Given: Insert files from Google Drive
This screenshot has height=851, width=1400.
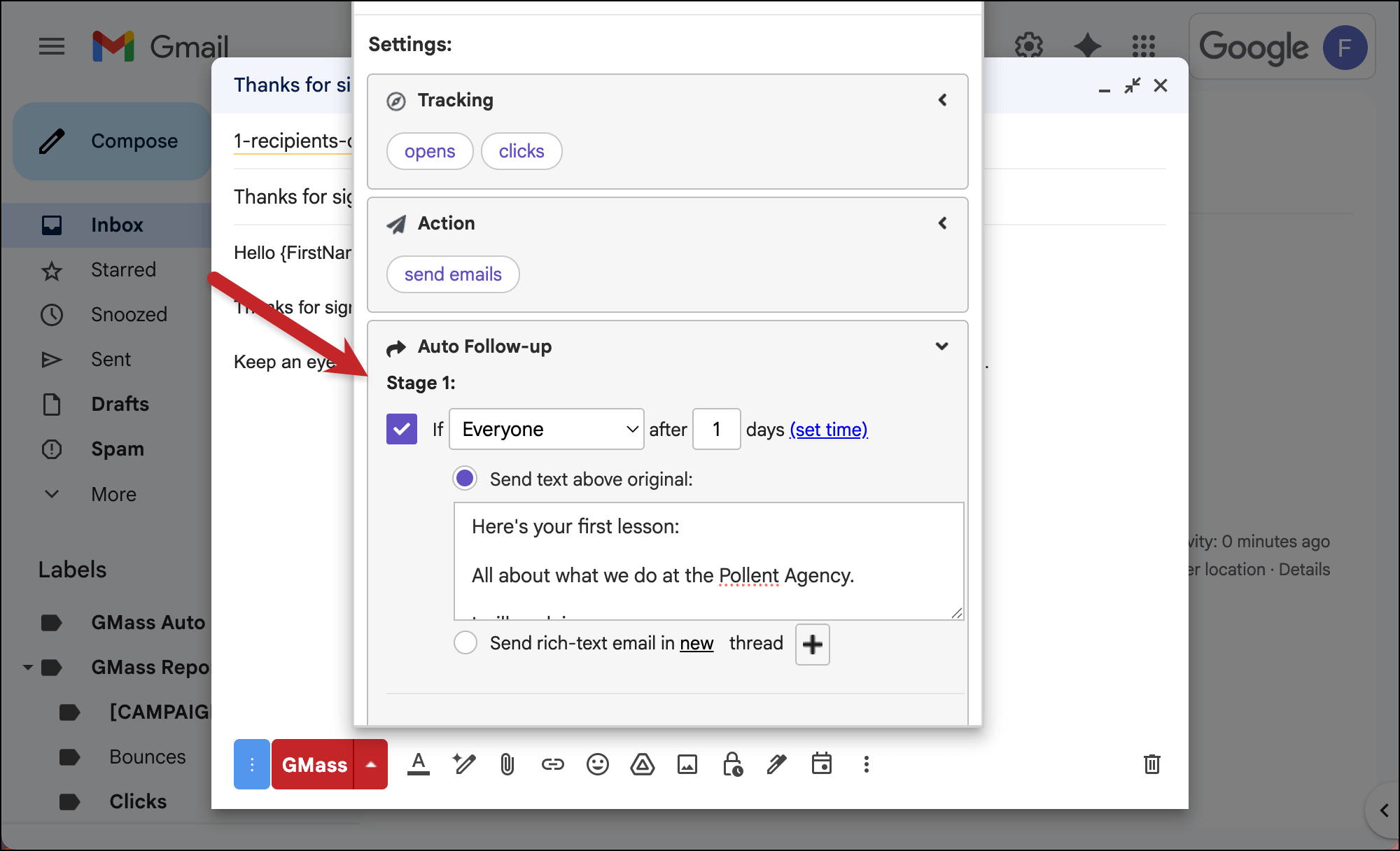Looking at the screenshot, I should click(x=643, y=764).
